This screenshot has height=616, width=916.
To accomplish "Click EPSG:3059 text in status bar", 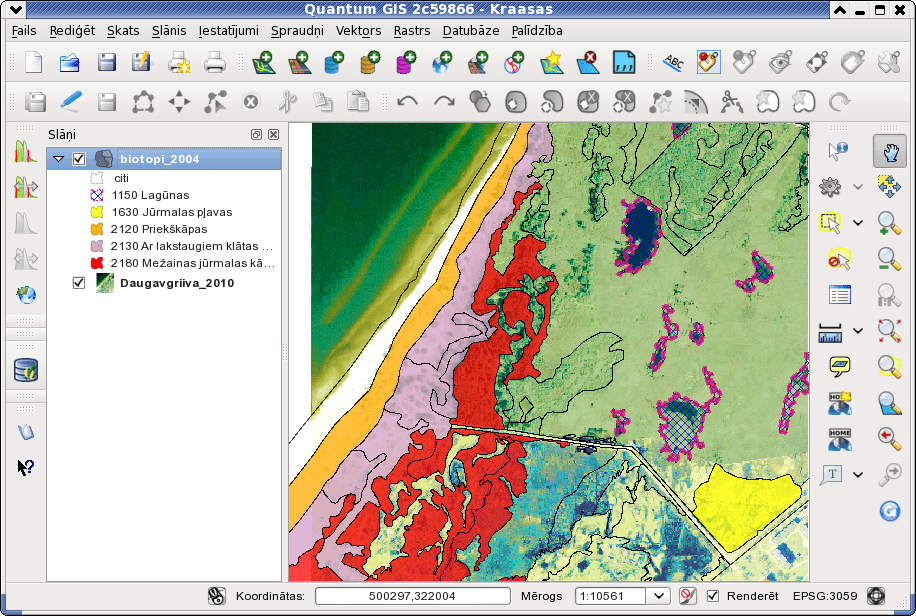I will [x=825, y=596].
